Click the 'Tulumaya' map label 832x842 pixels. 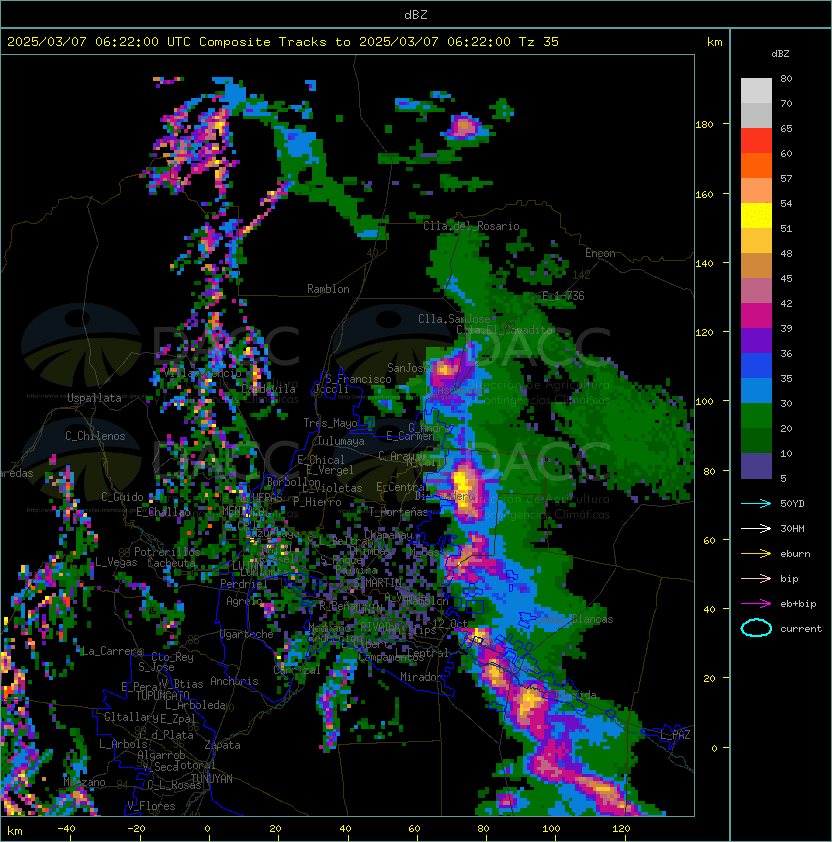tap(341, 441)
